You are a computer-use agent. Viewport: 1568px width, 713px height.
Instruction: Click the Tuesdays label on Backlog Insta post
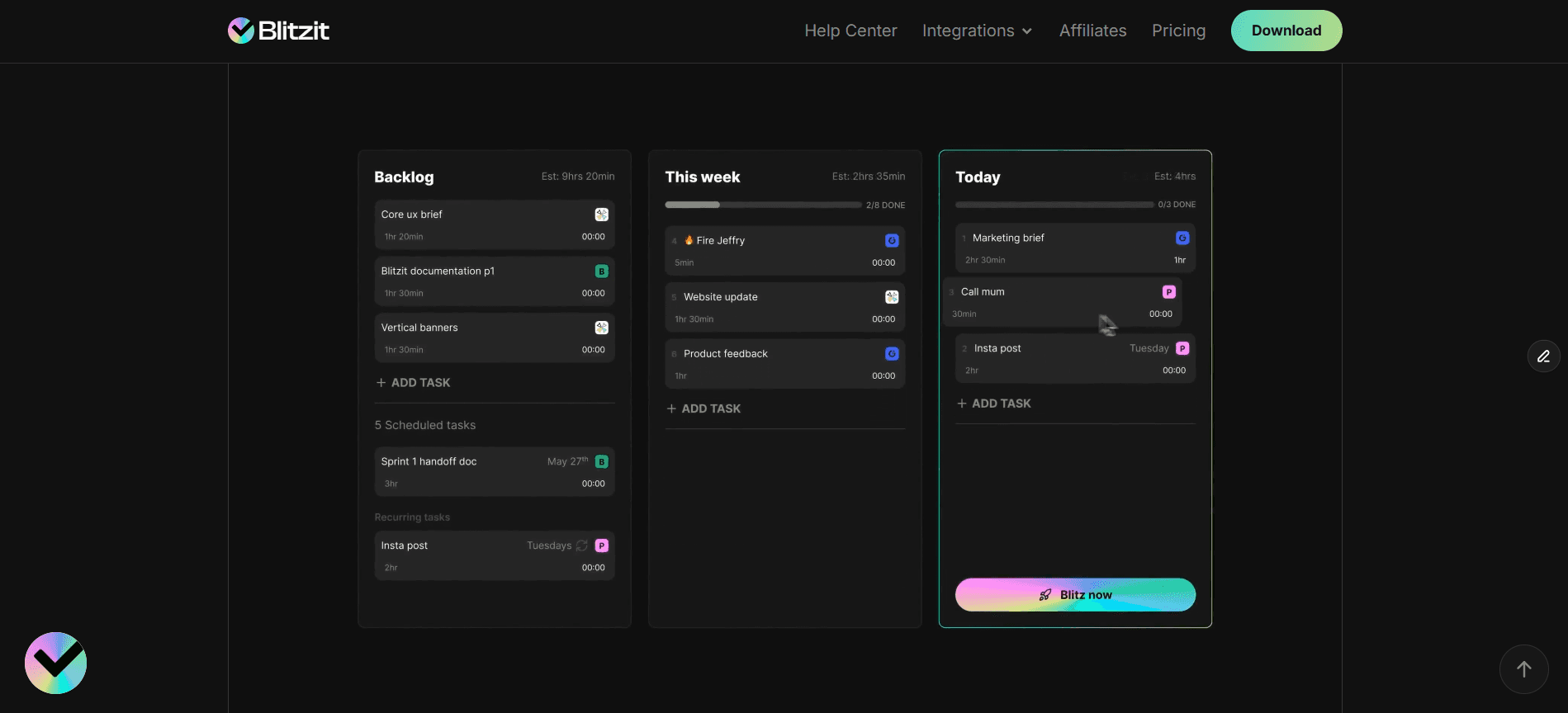549,545
